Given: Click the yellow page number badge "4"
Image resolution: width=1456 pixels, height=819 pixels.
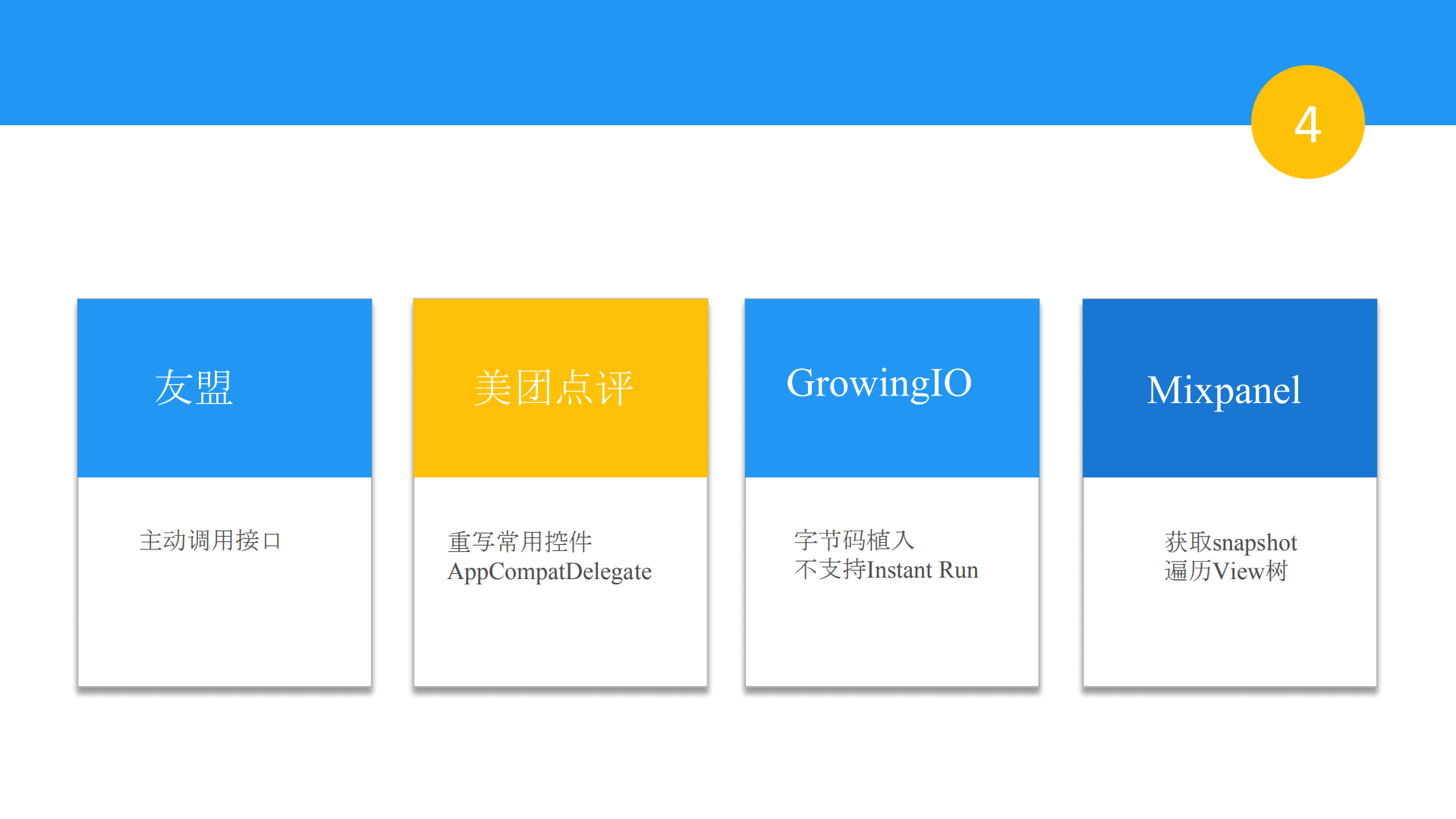Looking at the screenshot, I should tap(1307, 121).
